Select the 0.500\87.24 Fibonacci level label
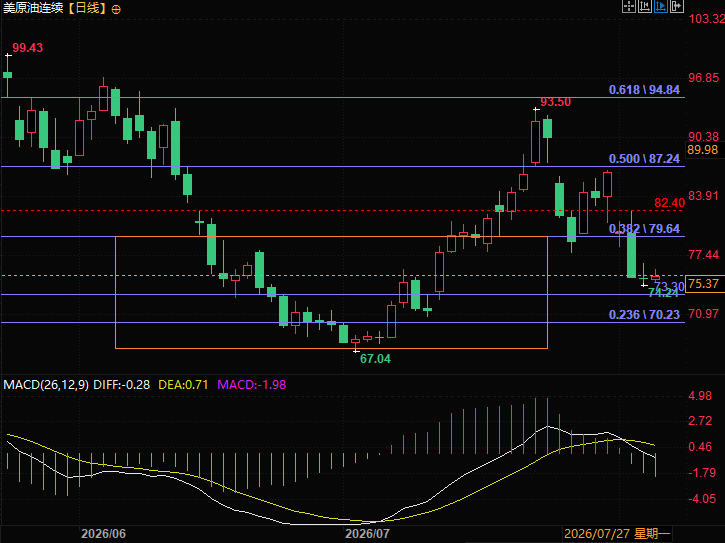This screenshot has width=725, height=543. (645, 159)
